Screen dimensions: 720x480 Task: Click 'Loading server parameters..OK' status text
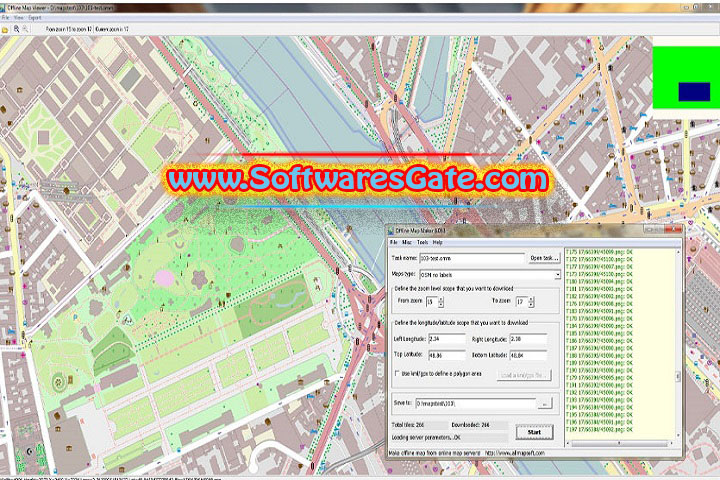[x=426, y=438]
